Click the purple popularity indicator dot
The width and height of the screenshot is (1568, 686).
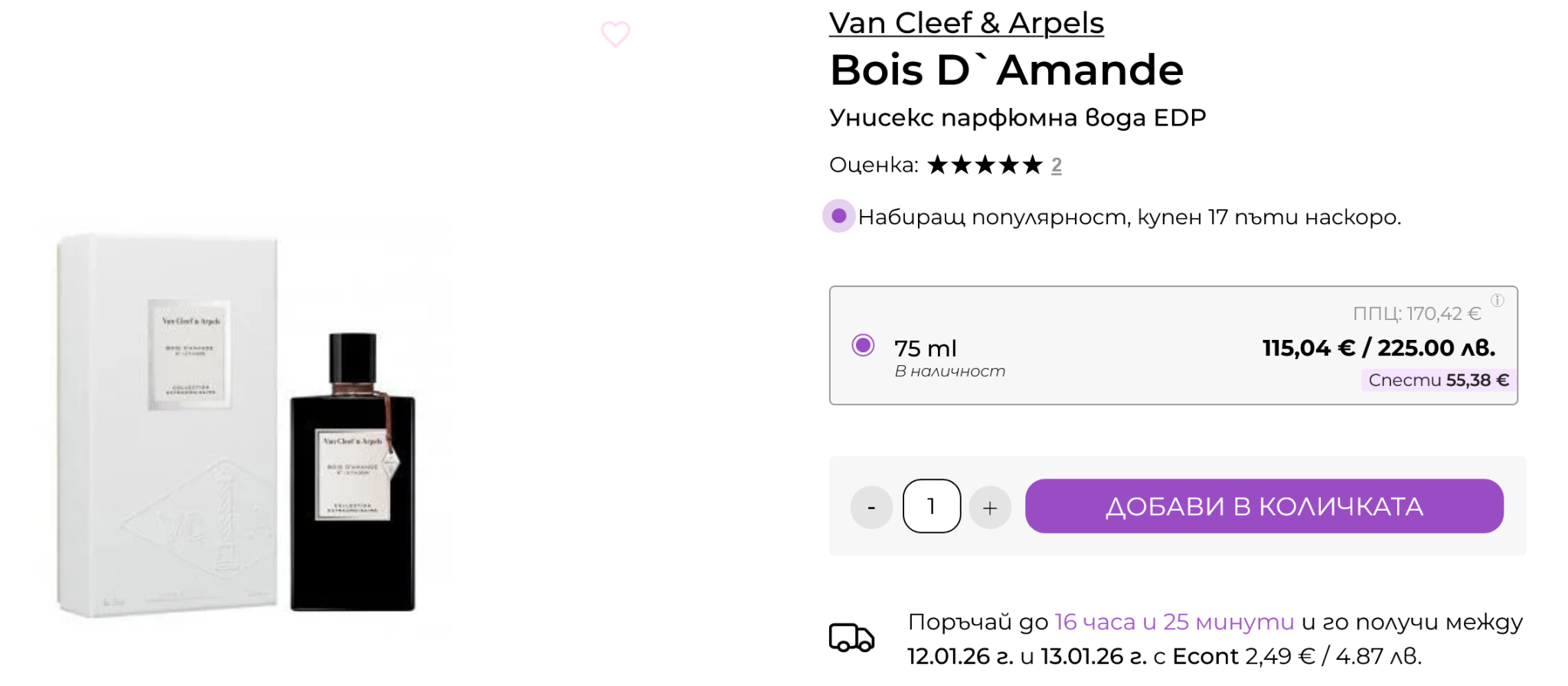point(838,217)
